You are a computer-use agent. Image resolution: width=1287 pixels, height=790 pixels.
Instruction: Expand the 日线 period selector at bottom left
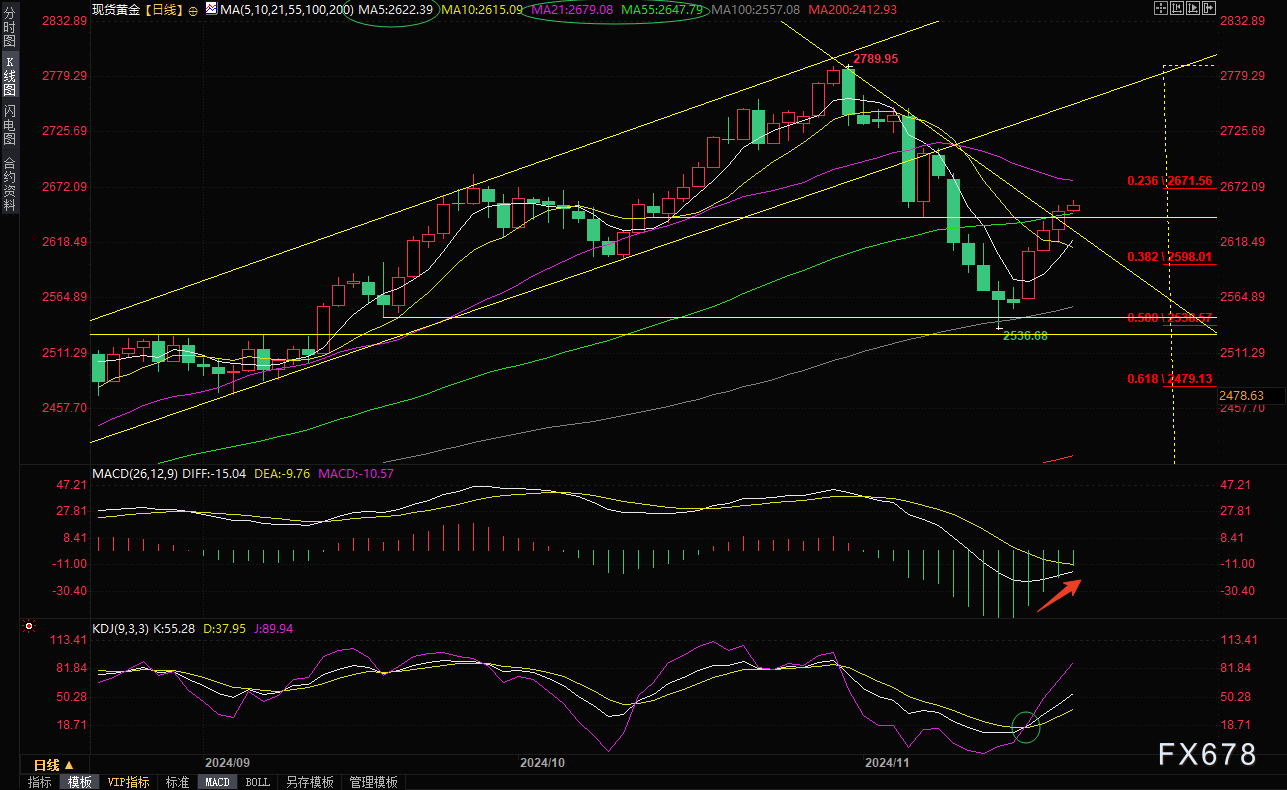tap(53, 764)
